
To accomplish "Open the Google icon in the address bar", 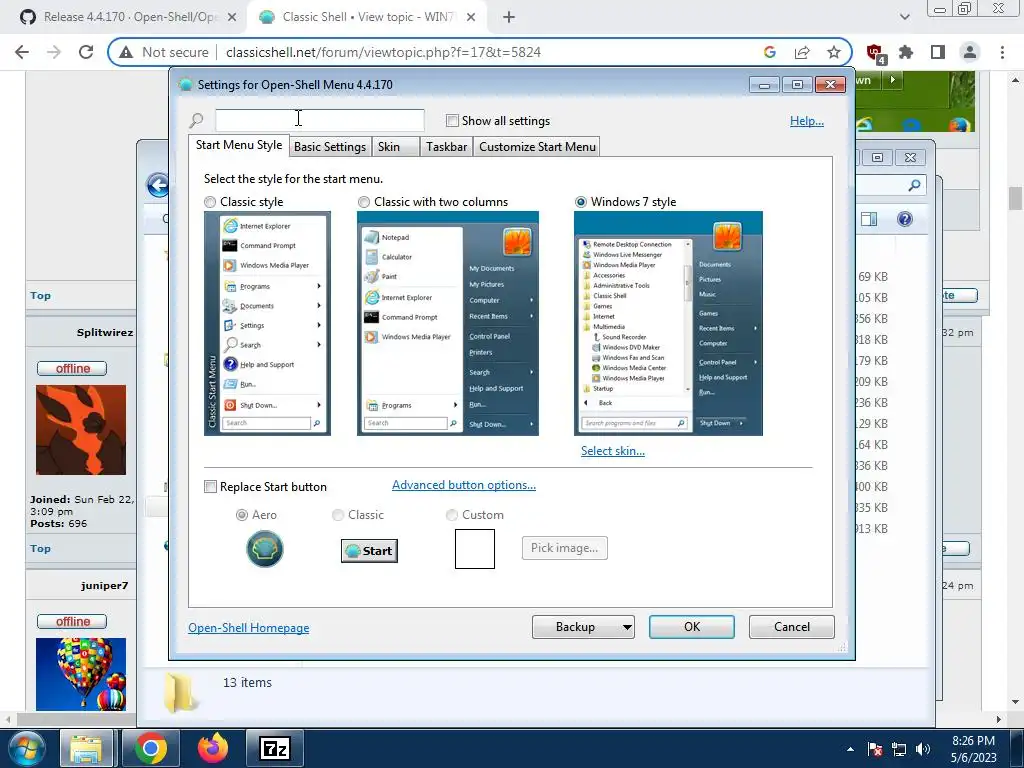I will click(770, 52).
